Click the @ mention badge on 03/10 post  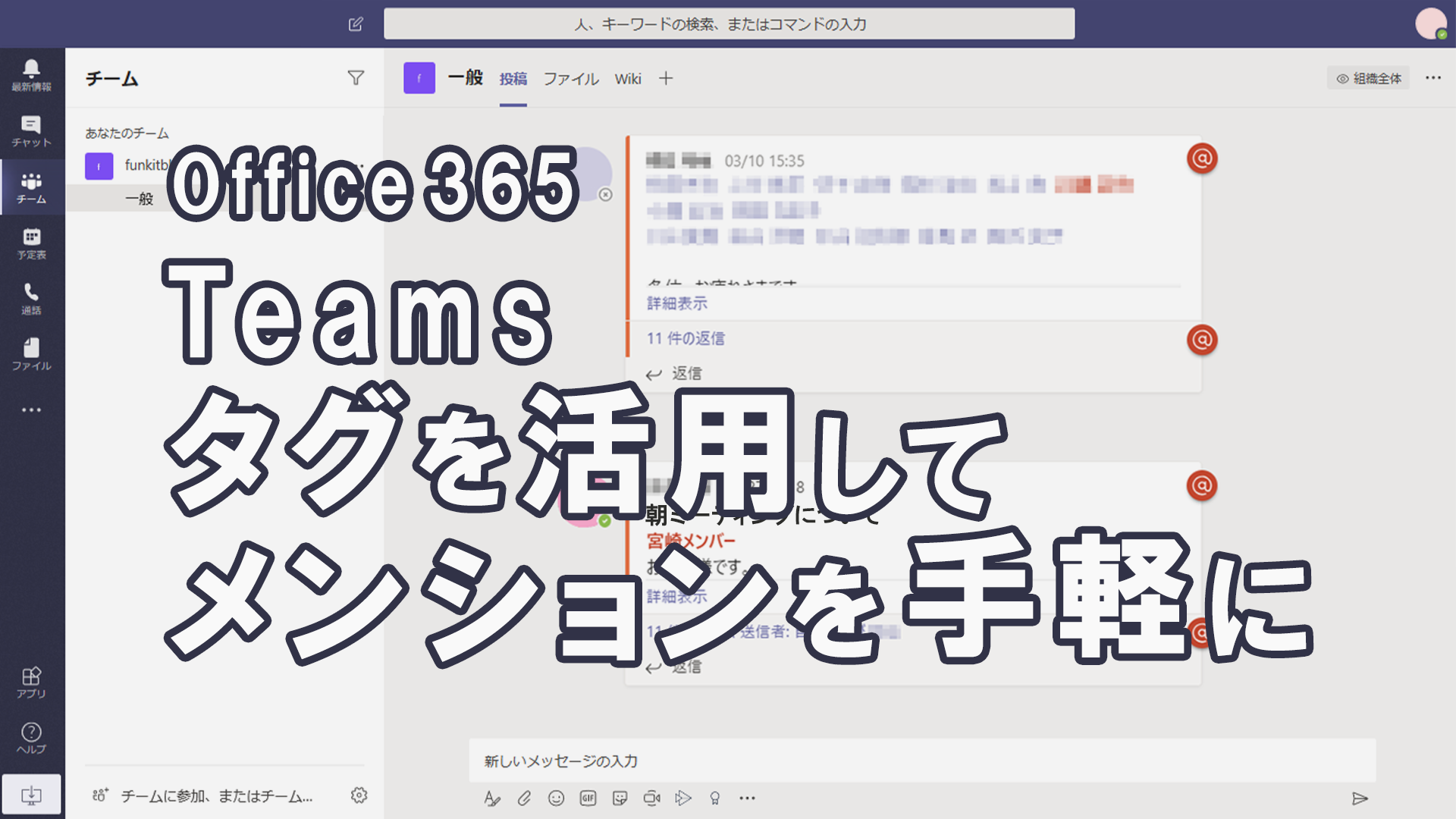coord(1202,158)
